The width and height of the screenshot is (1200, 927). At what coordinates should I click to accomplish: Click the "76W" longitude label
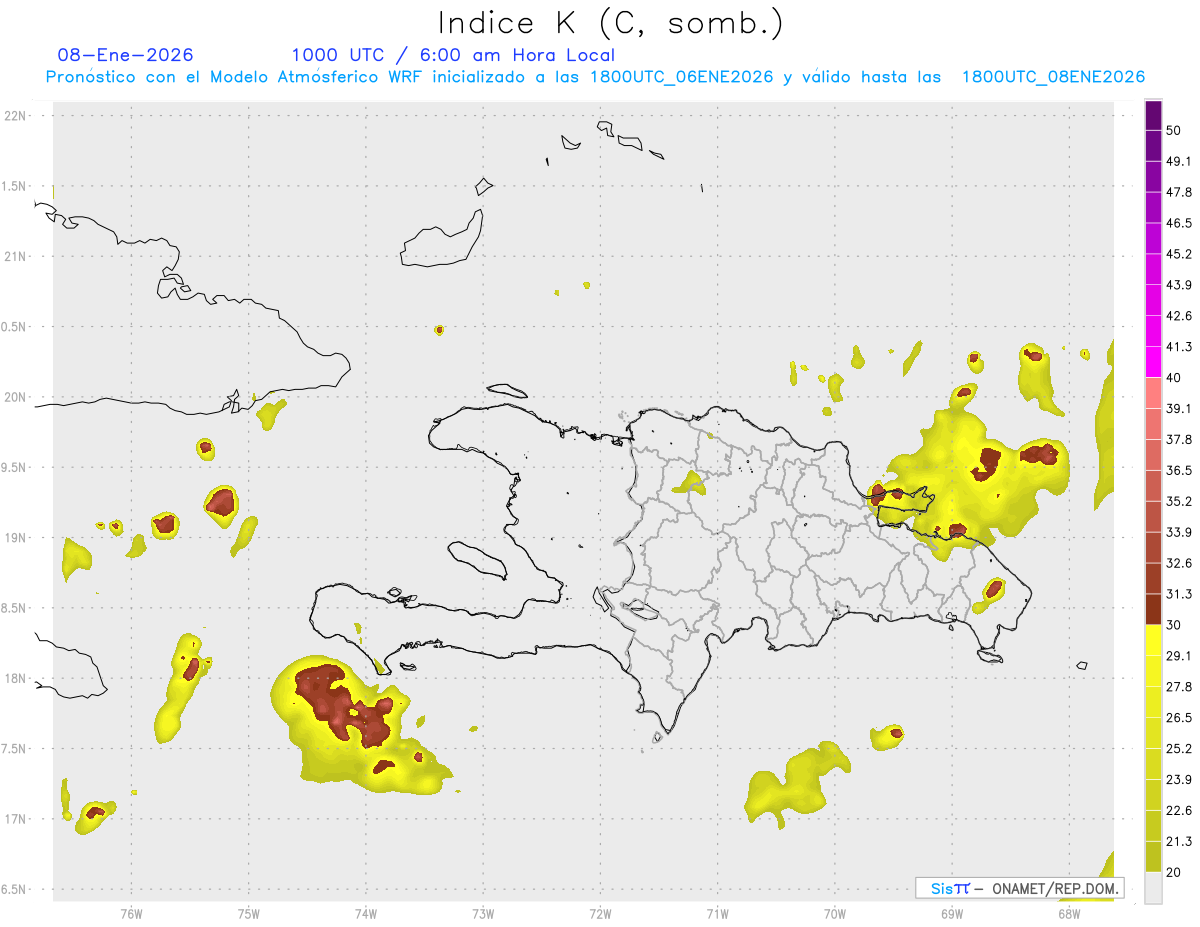131,914
